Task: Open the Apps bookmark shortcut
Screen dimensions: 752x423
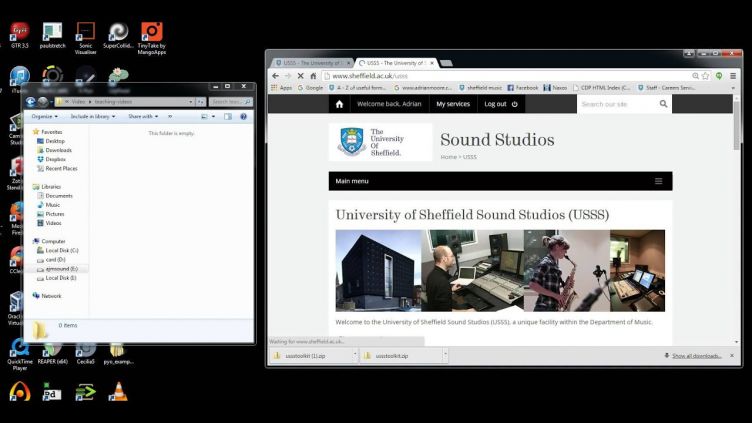Action: (282, 88)
